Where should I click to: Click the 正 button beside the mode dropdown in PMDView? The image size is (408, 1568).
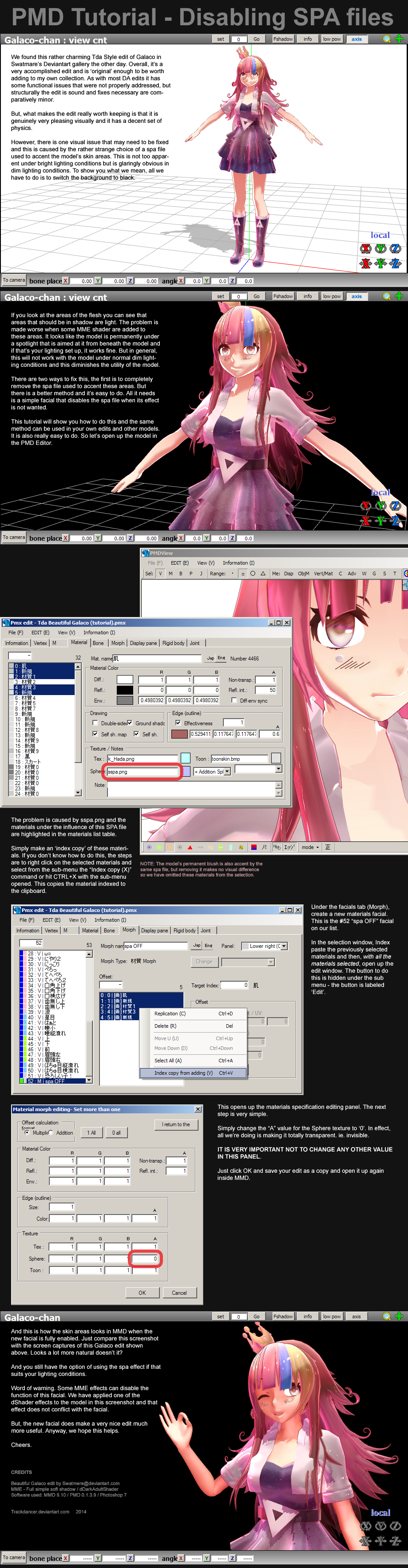(x=328, y=847)
